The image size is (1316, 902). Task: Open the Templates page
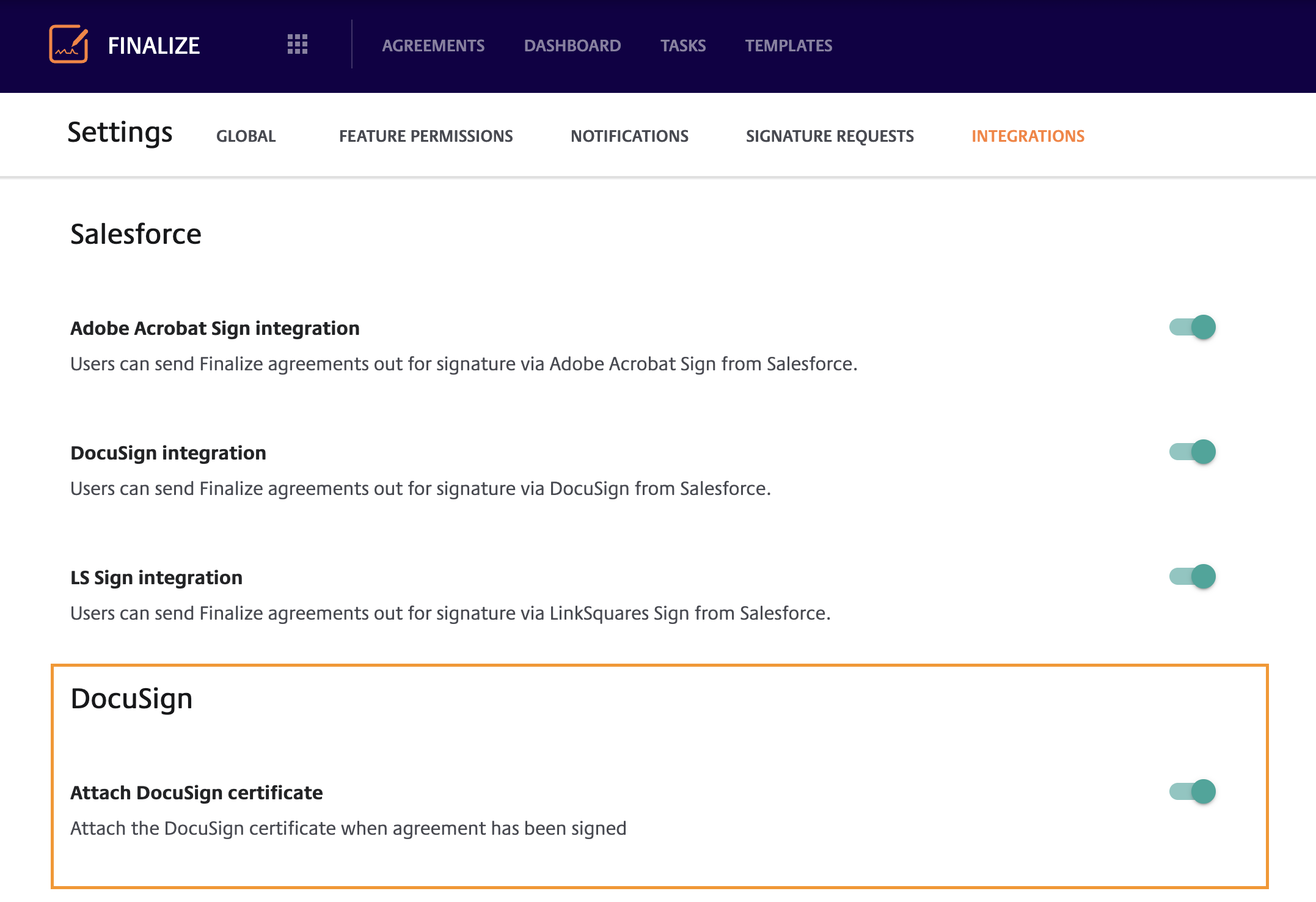click(x=789, y=46)
